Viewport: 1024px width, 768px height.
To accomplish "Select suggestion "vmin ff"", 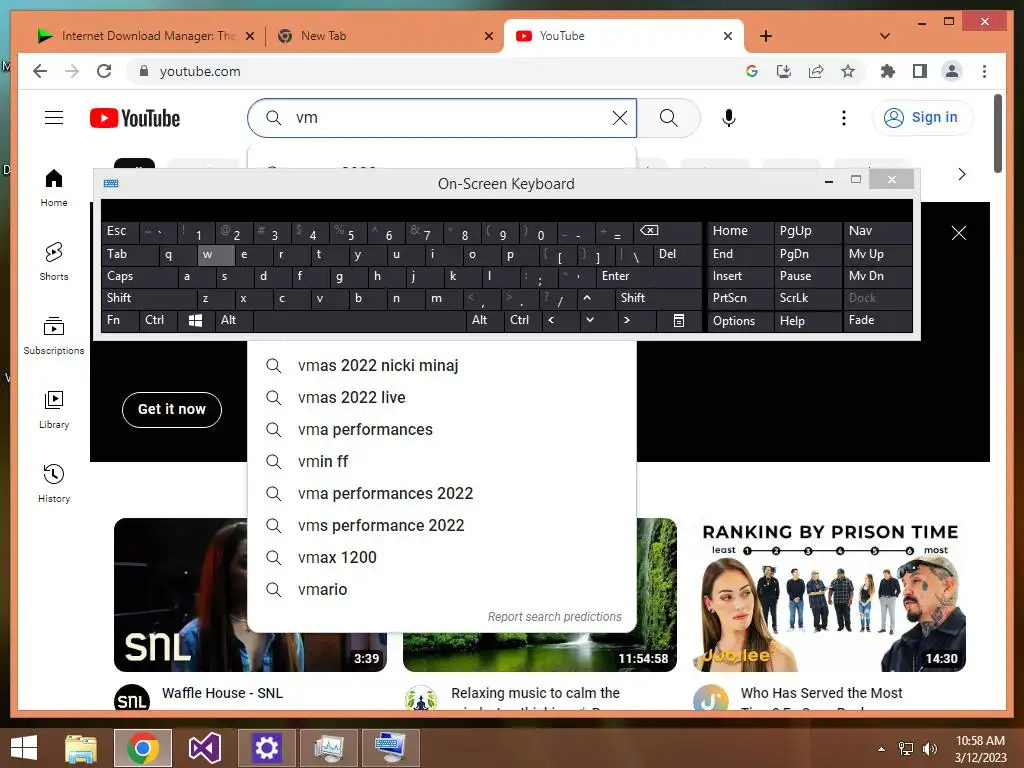I will pos(442,462).
